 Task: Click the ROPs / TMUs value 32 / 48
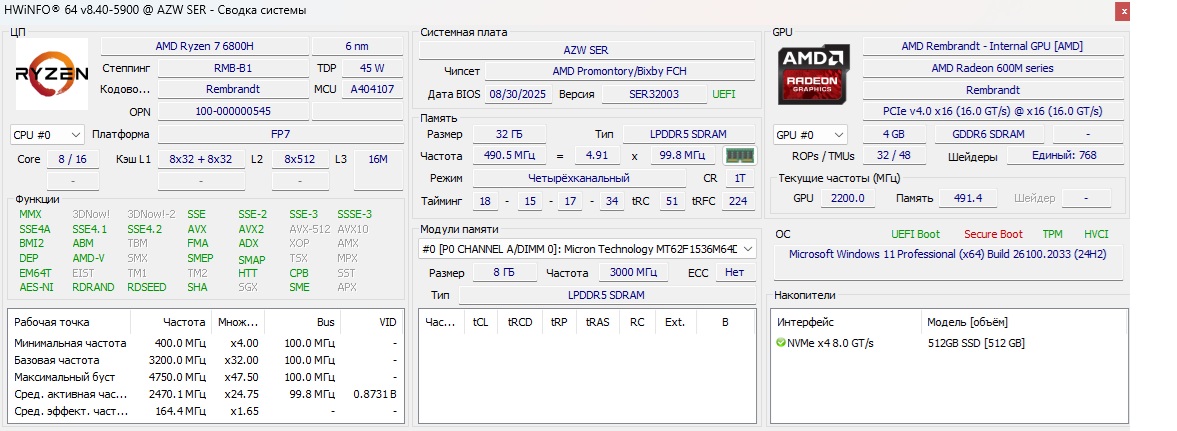pyautogui.click(x=893, y=155)
